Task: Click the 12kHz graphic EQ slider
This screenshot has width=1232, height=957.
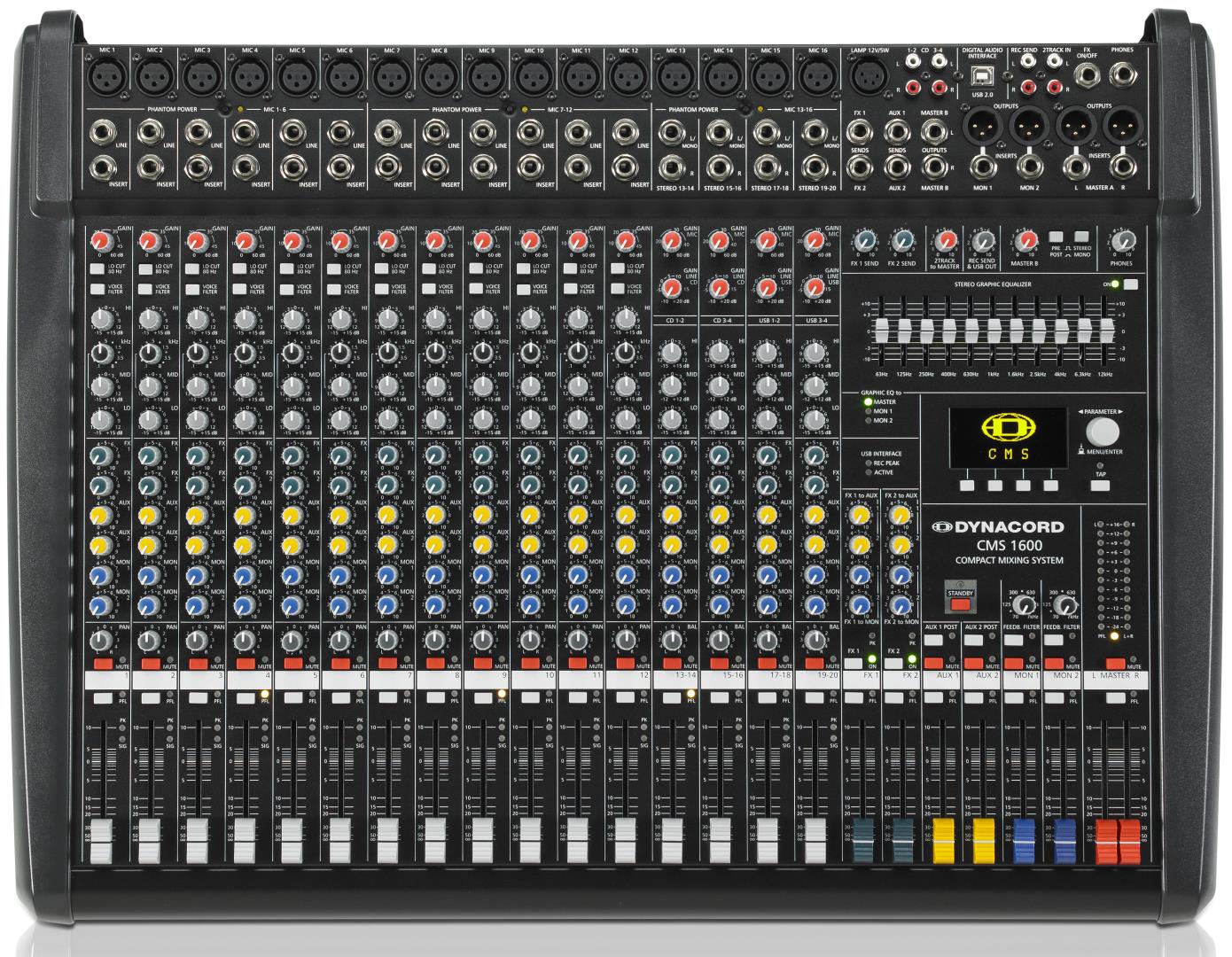Action: [x=1105, y=331]
